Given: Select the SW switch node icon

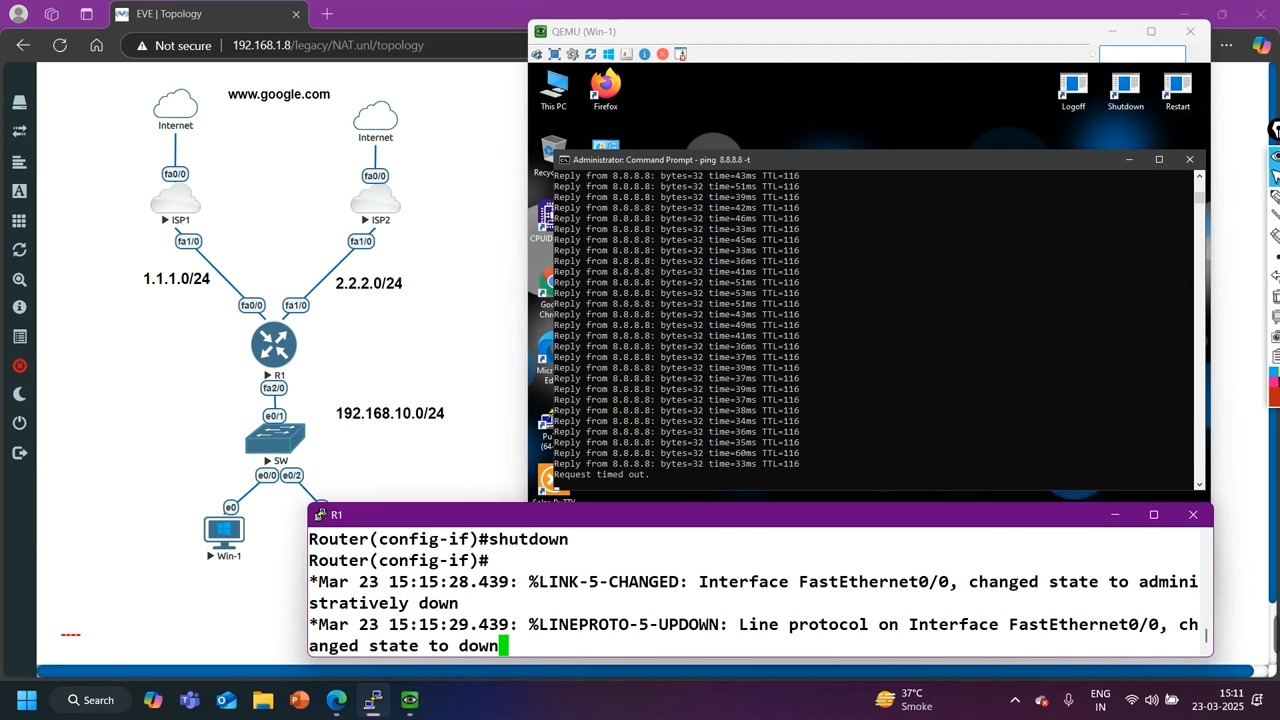Looking at the screenshot, I should pos(275,438).
